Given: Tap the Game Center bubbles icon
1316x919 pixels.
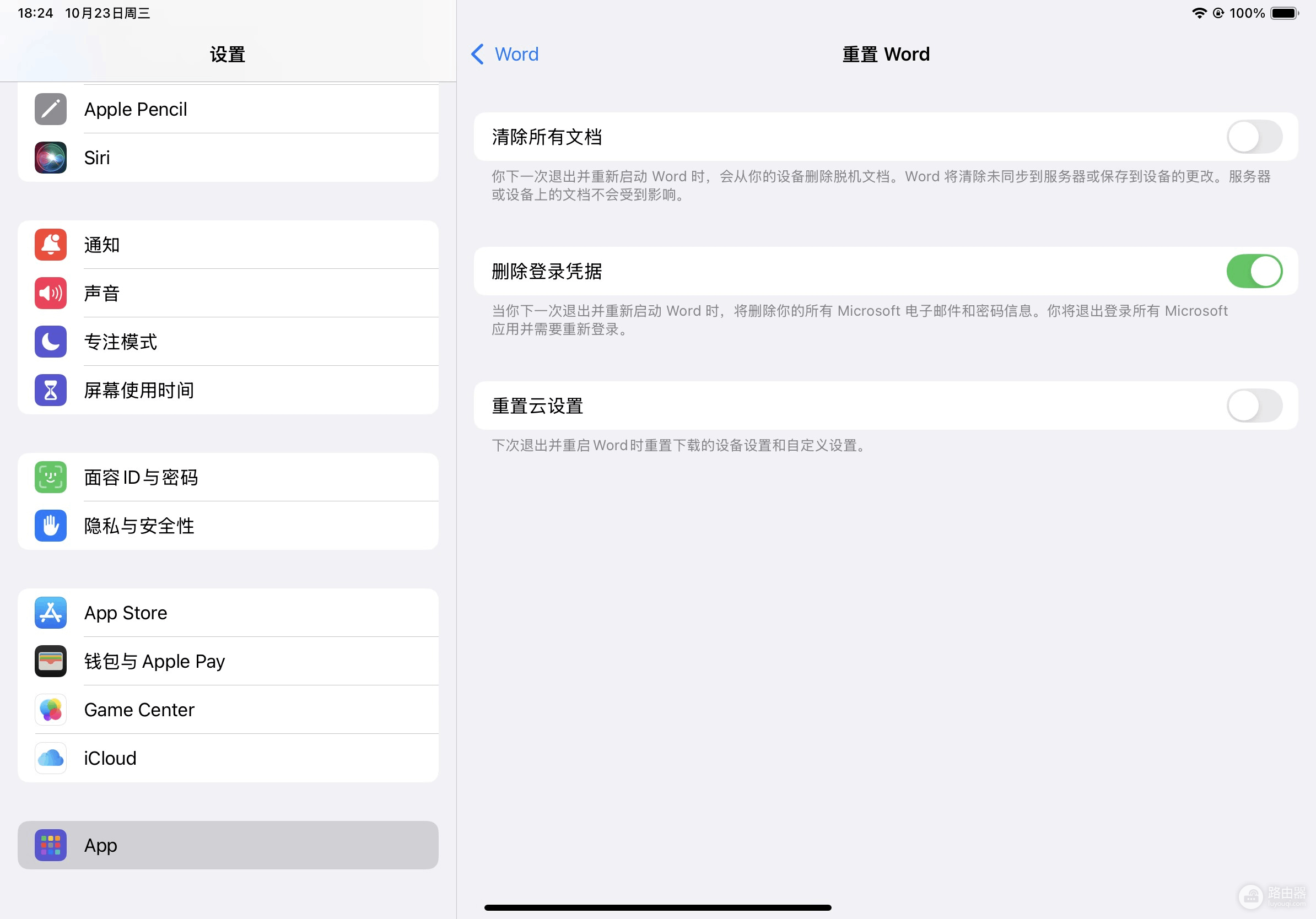Looking at the screenshot, I should [51, 710].
